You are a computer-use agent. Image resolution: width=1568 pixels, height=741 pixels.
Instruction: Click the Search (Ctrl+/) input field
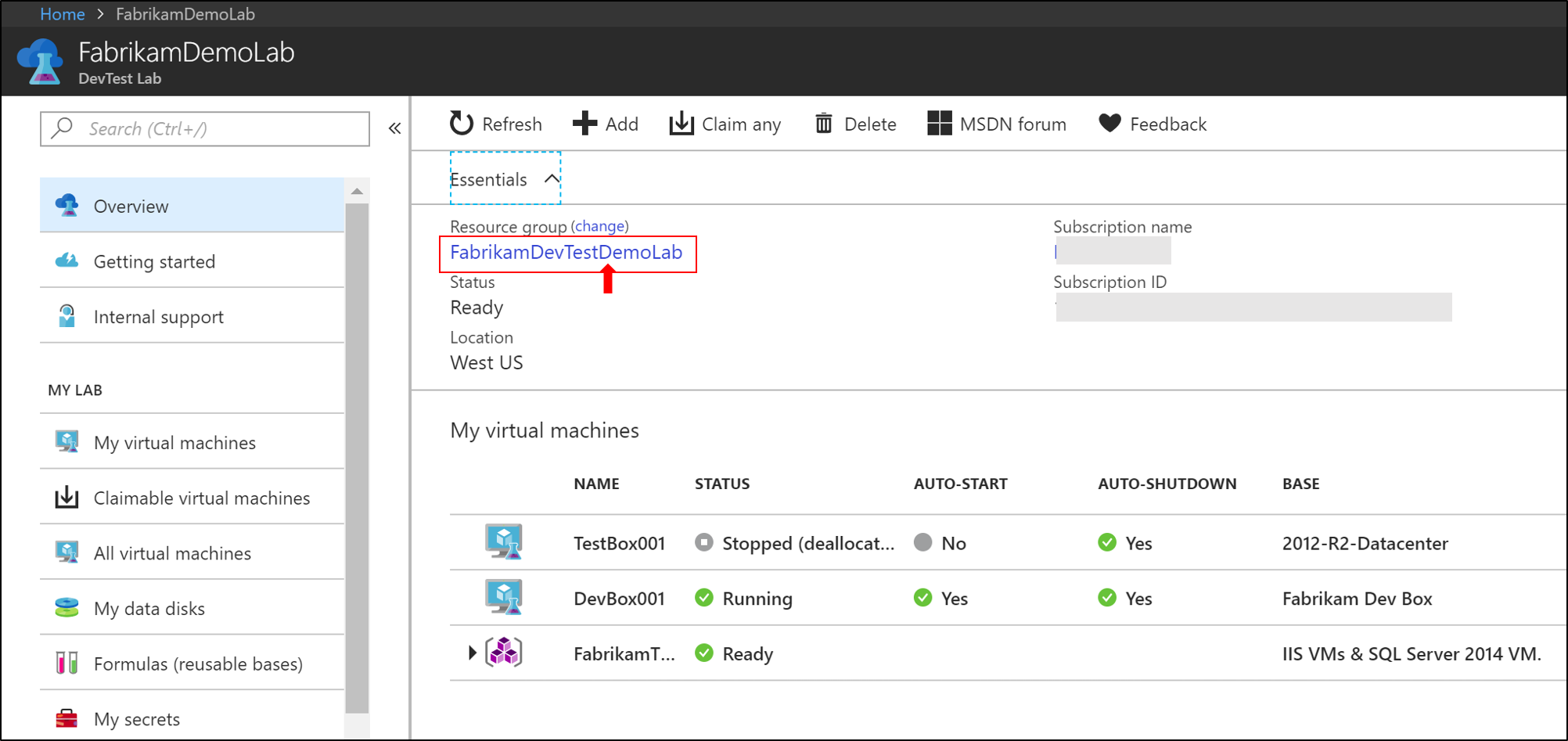pyautogui.click(x=205, y=128)
